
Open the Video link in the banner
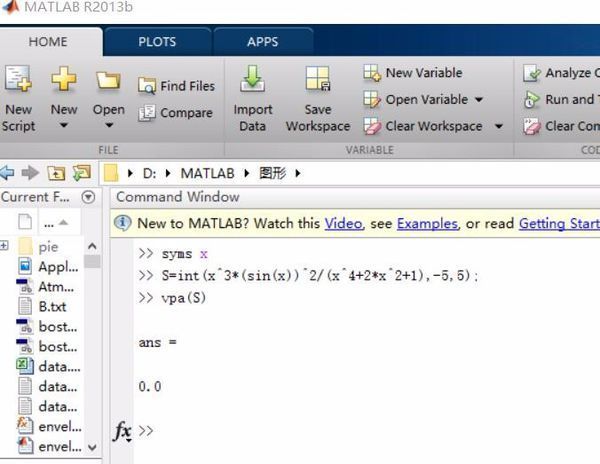tap(350, 223)
